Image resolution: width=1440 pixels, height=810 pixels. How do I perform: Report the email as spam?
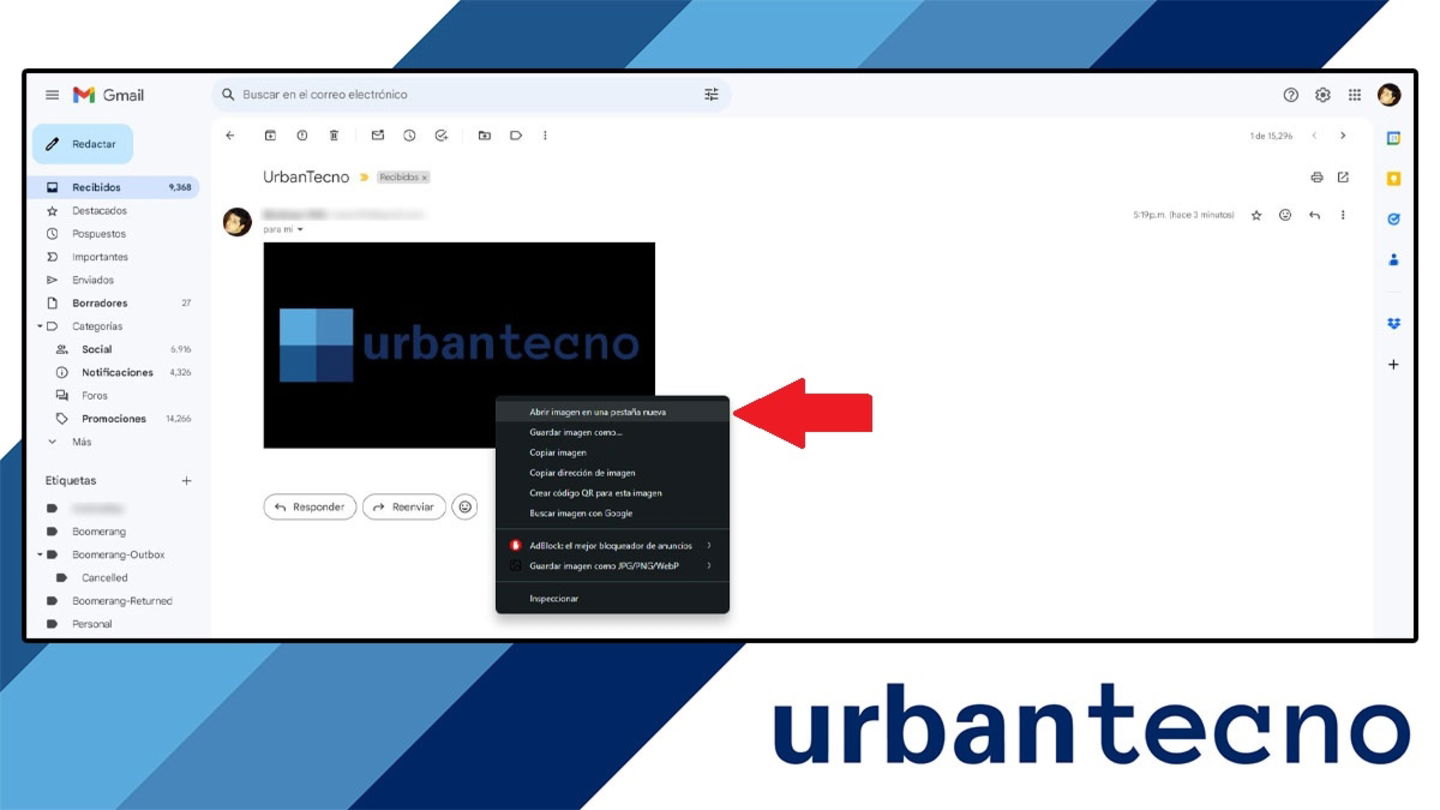[x=302, y=135]
